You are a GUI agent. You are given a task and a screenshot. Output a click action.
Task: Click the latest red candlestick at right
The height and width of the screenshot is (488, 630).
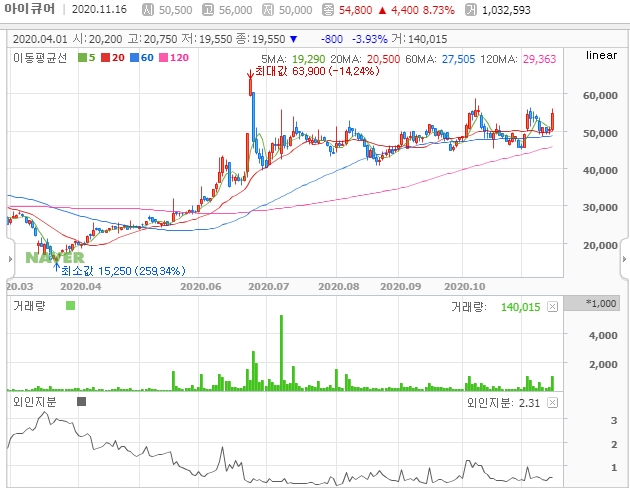(x=553, y=121)
